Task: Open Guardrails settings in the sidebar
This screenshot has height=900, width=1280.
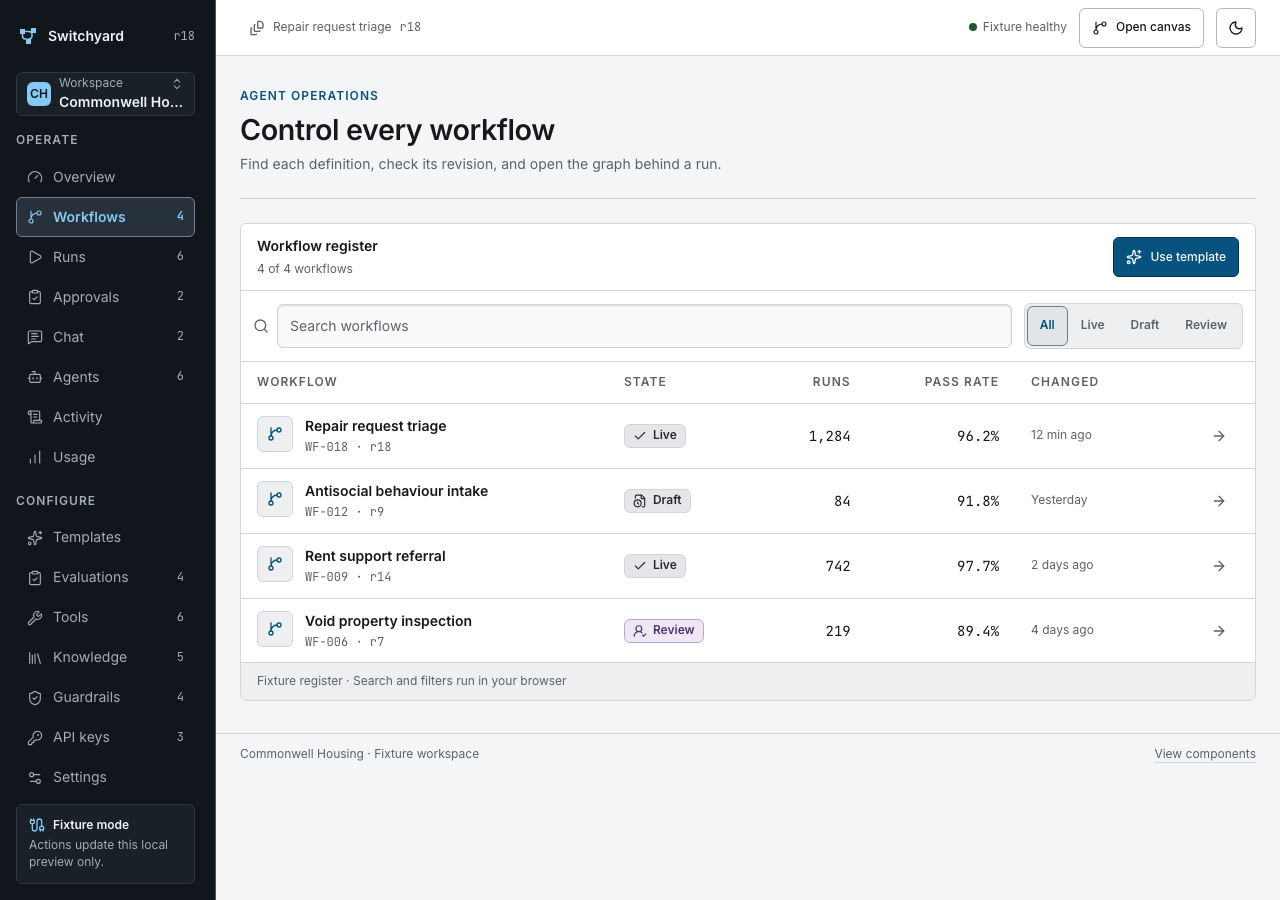Action: click(105, 697)
